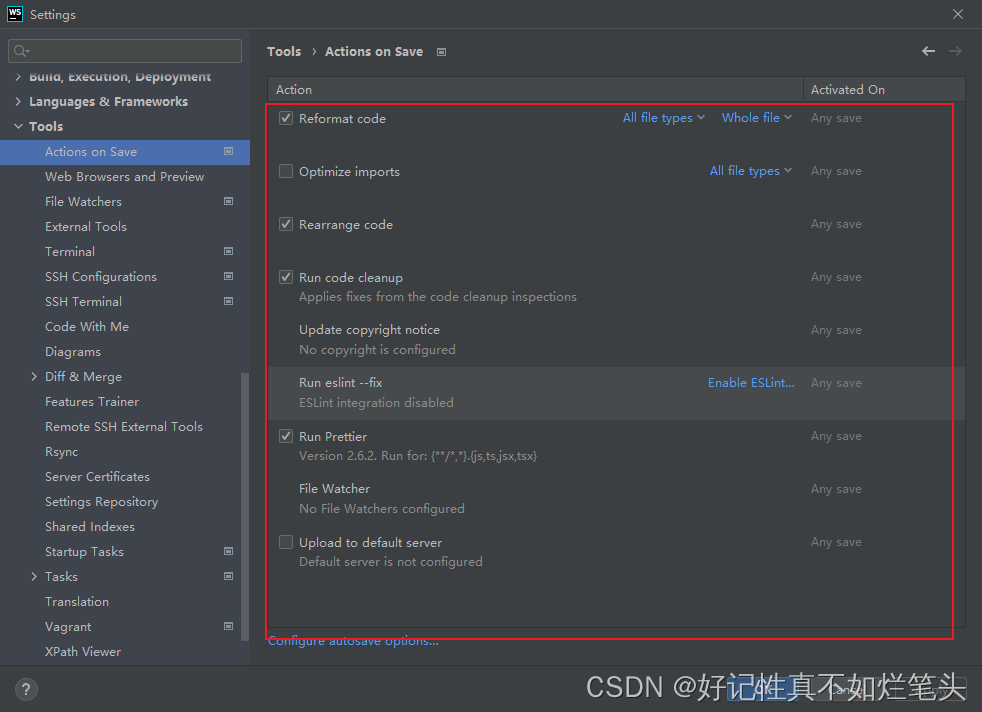982x712 pixels.
Task: Click the Update copyright notice row
Action: tap(616, 340)
